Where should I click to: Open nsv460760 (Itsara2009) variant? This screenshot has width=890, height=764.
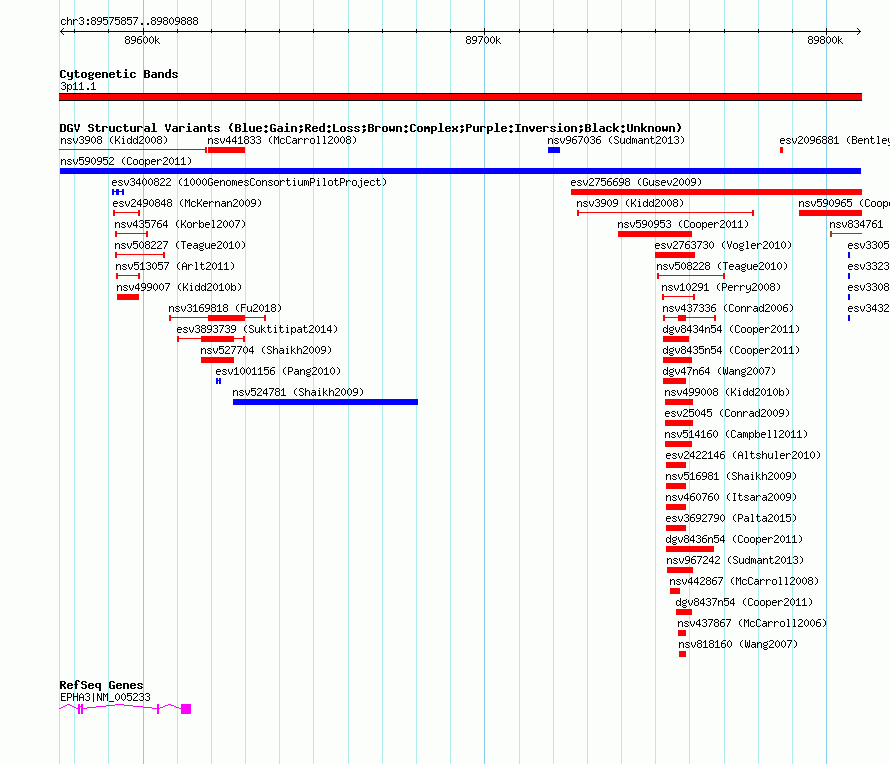(731, 497)
